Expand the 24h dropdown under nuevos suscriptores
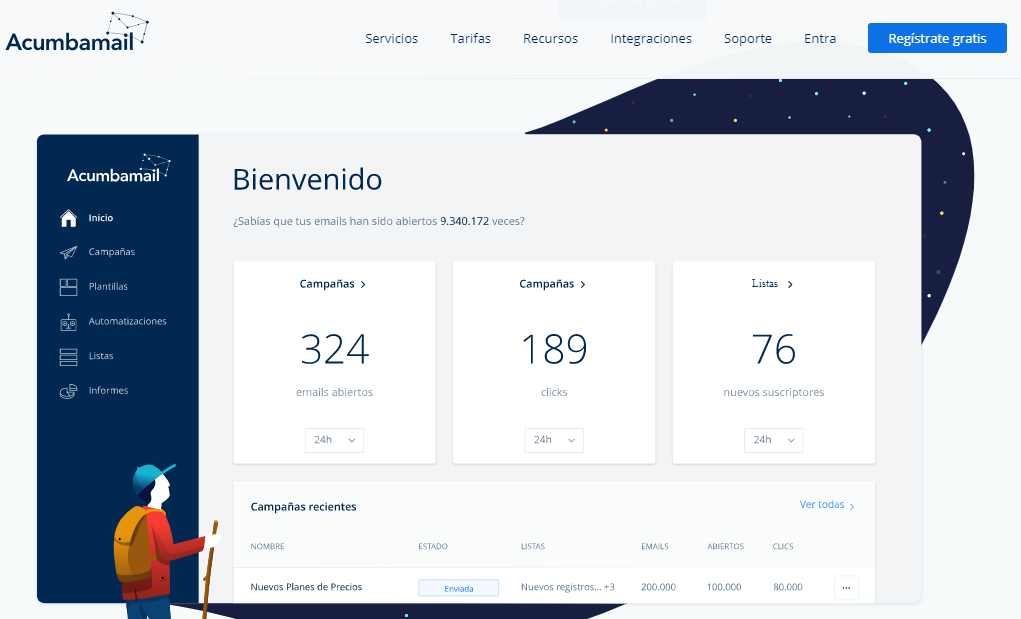 (x=773, y=440)
